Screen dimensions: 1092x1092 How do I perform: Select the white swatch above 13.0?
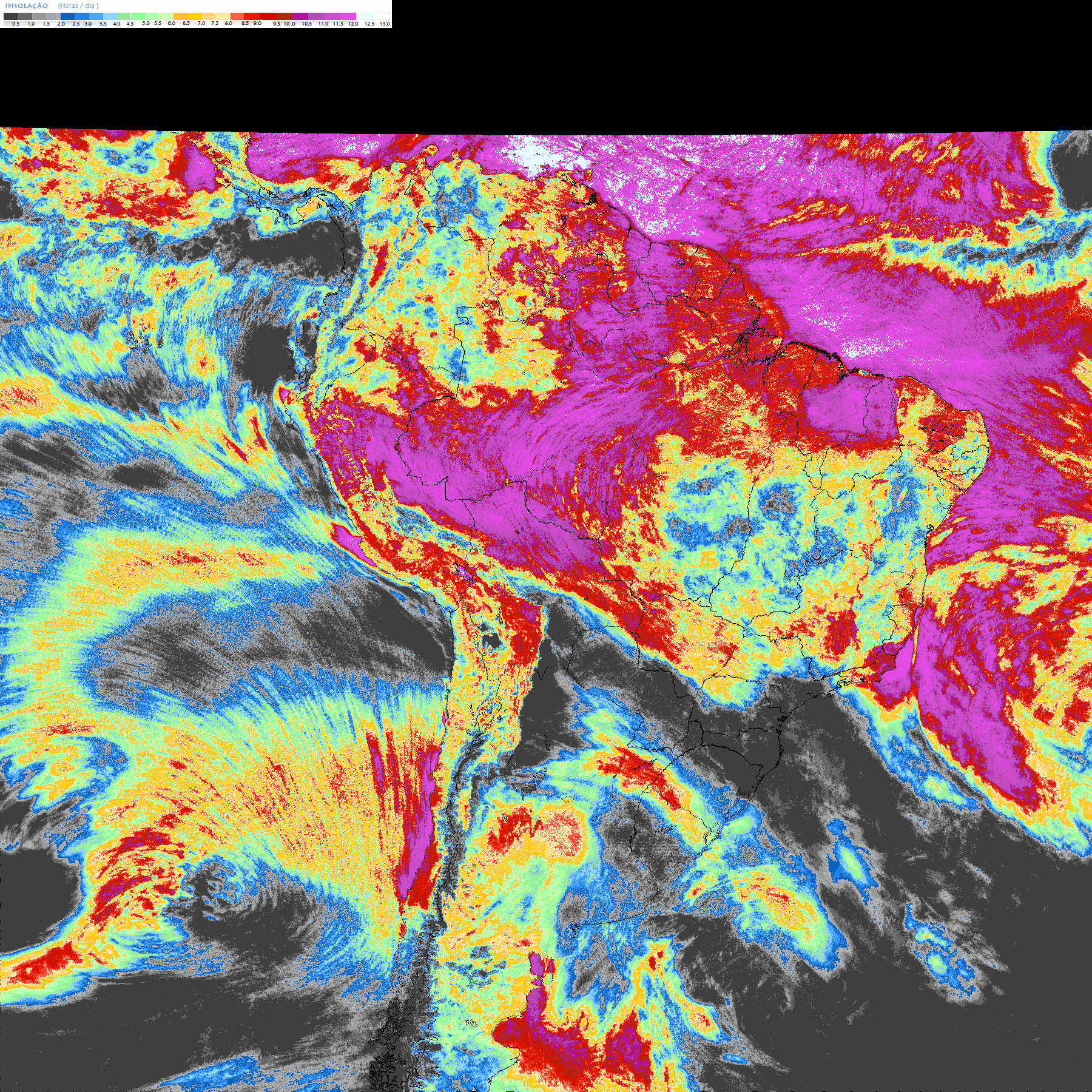coord(381,16)
